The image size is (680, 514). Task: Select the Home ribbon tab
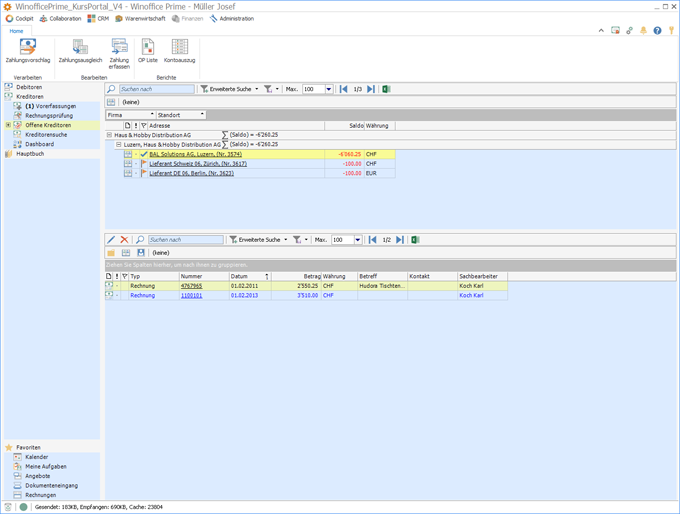click(x=16, y=31)
